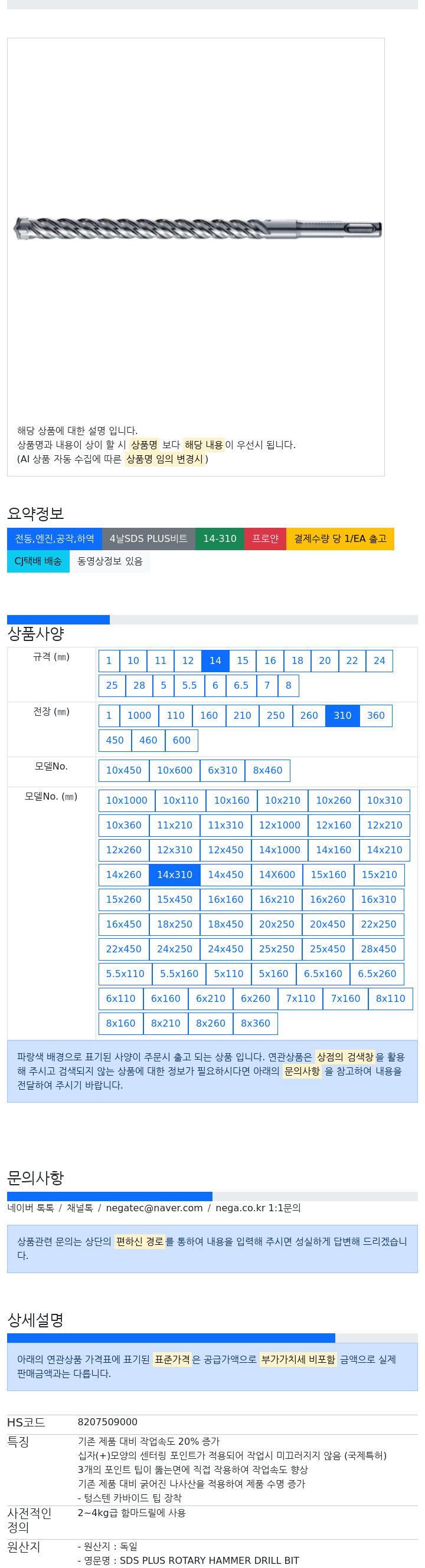Viewport: 425px width, 1568px height.
Task: Click the 동영상정보 있음 tag
Action: (110, 561)
